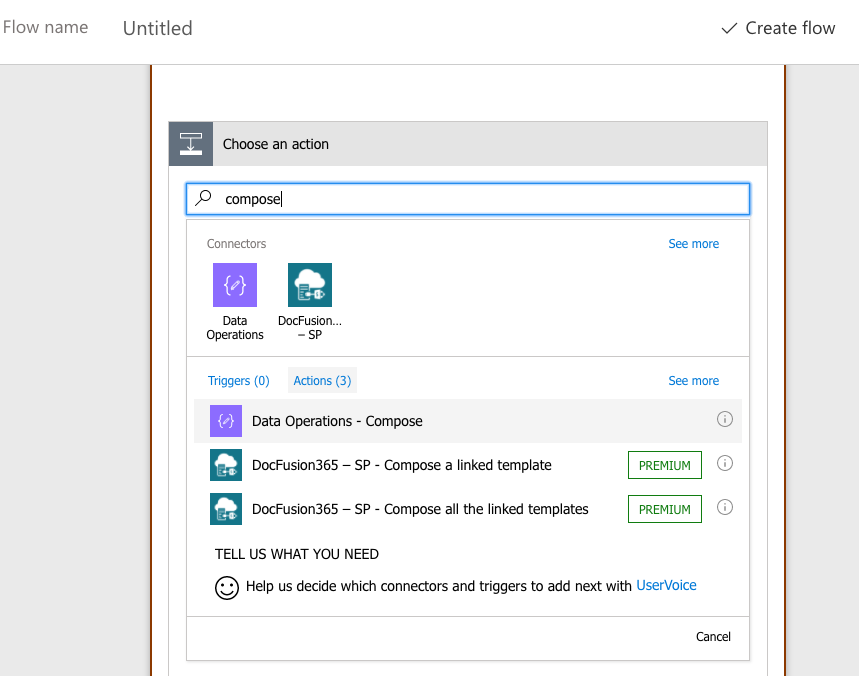The image size is (859, 676).
Task: Click the Create flow button
Action: coord(778,28)
